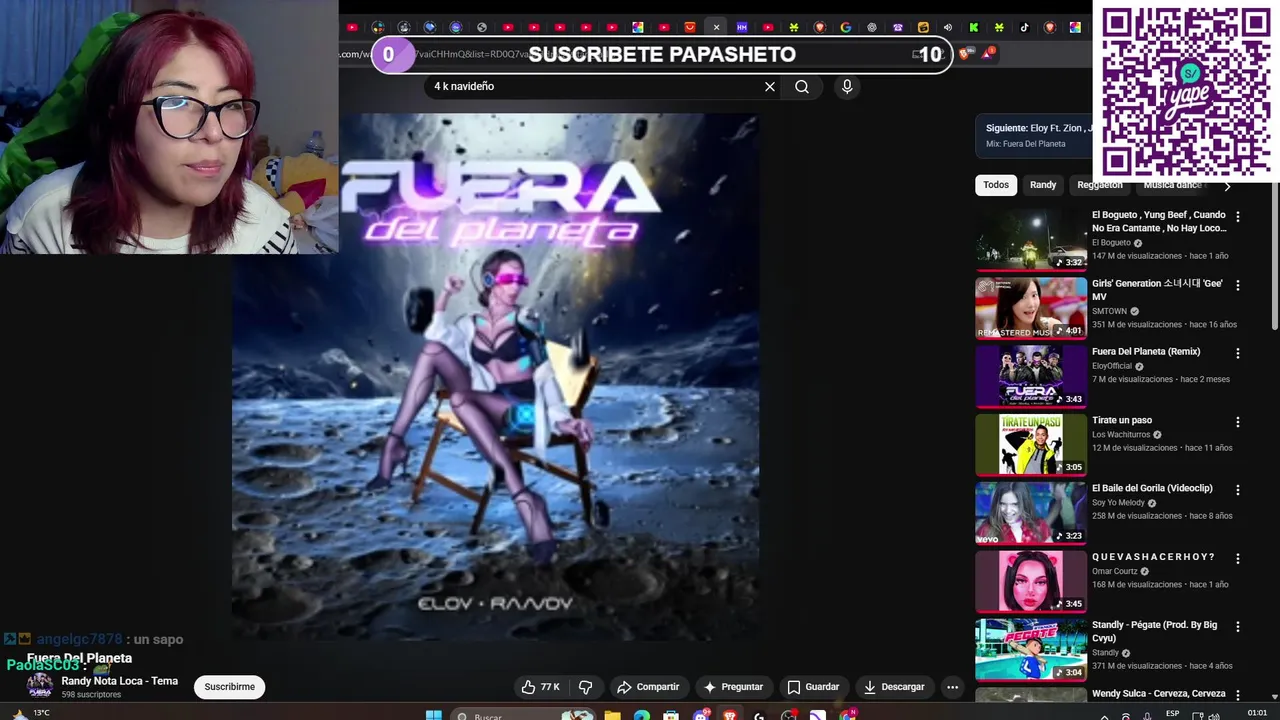Open the Brave Shields lion icon
Screen dimensions: 1280x720
(x=964, y=54)
